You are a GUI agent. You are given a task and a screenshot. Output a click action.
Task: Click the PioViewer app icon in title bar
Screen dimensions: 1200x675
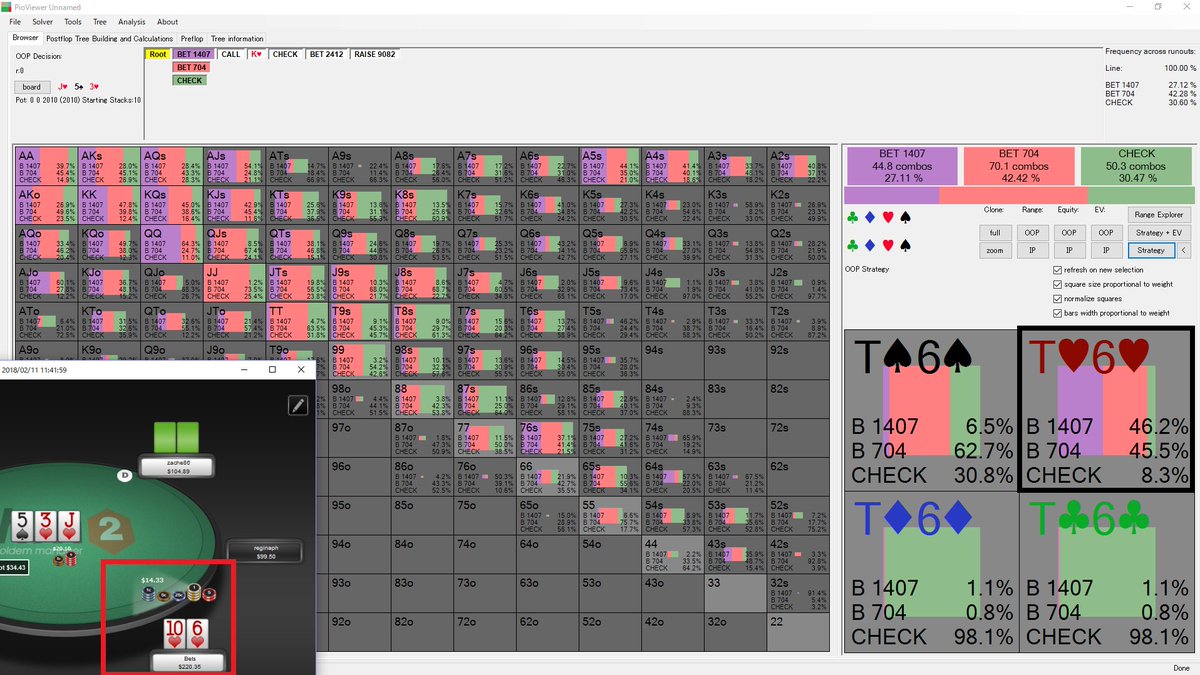click(x=7, y=6)
